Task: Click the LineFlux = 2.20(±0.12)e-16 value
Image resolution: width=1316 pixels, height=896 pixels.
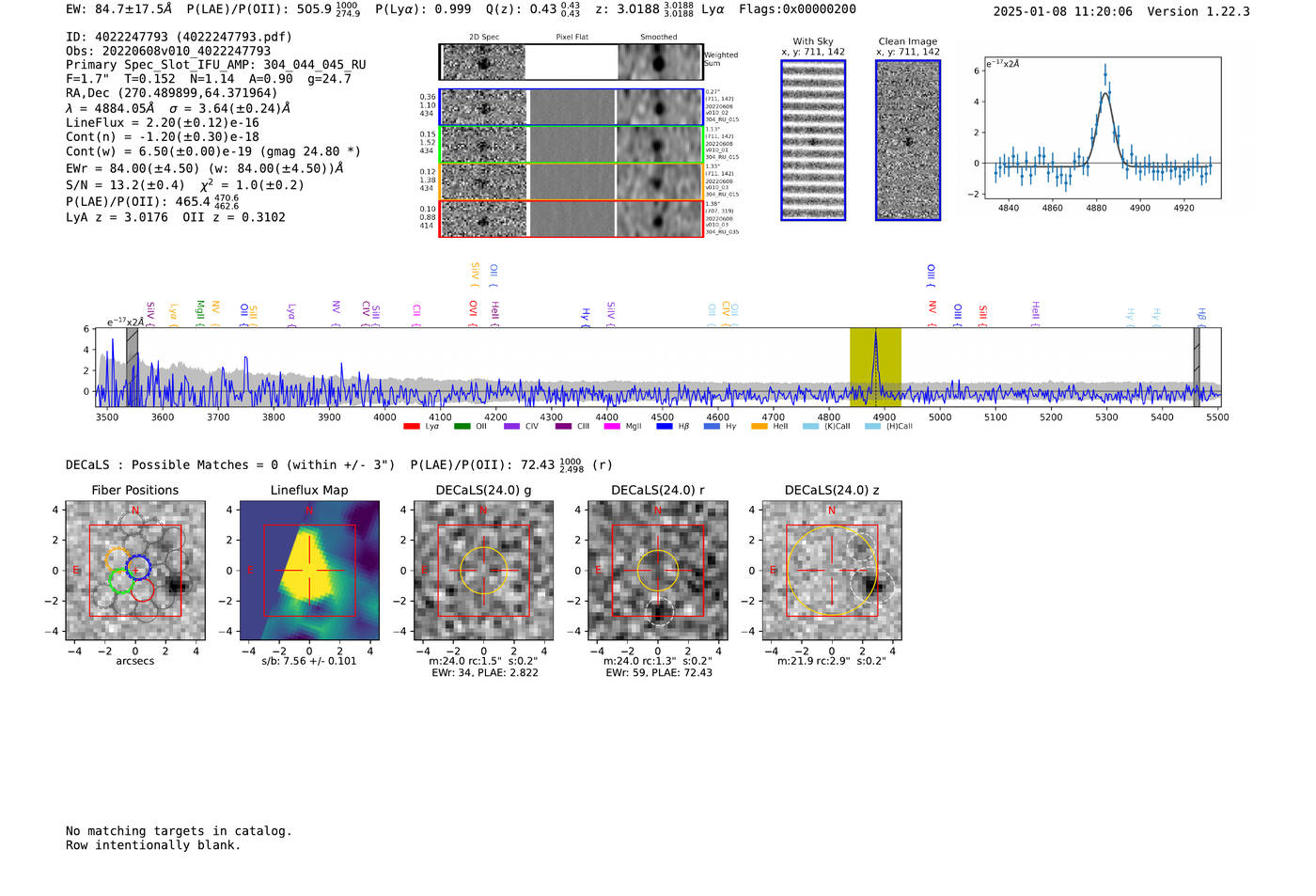Action: point(163,122)
